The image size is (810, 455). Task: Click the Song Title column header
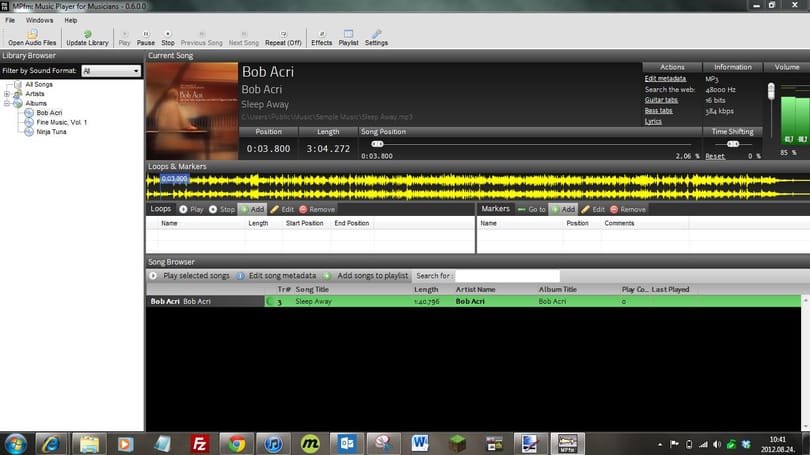pyautogui.click(x=312, y=289)
